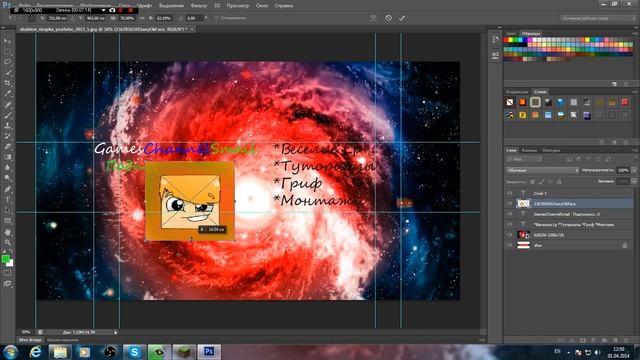This screenshot has height=360, width=640.
Task: Click the green foreground color swatch
Action: [5, 259]
